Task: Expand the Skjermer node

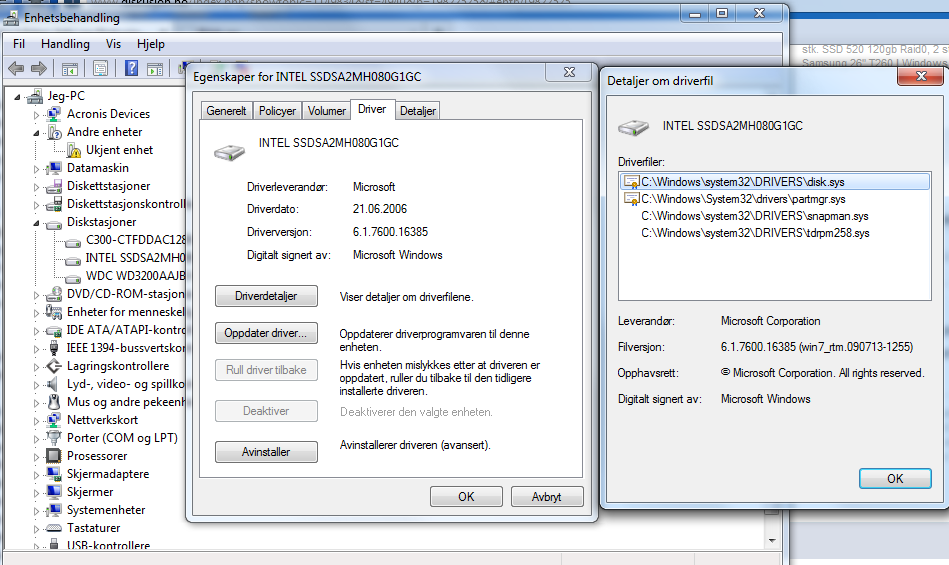Action: [36, 493]
